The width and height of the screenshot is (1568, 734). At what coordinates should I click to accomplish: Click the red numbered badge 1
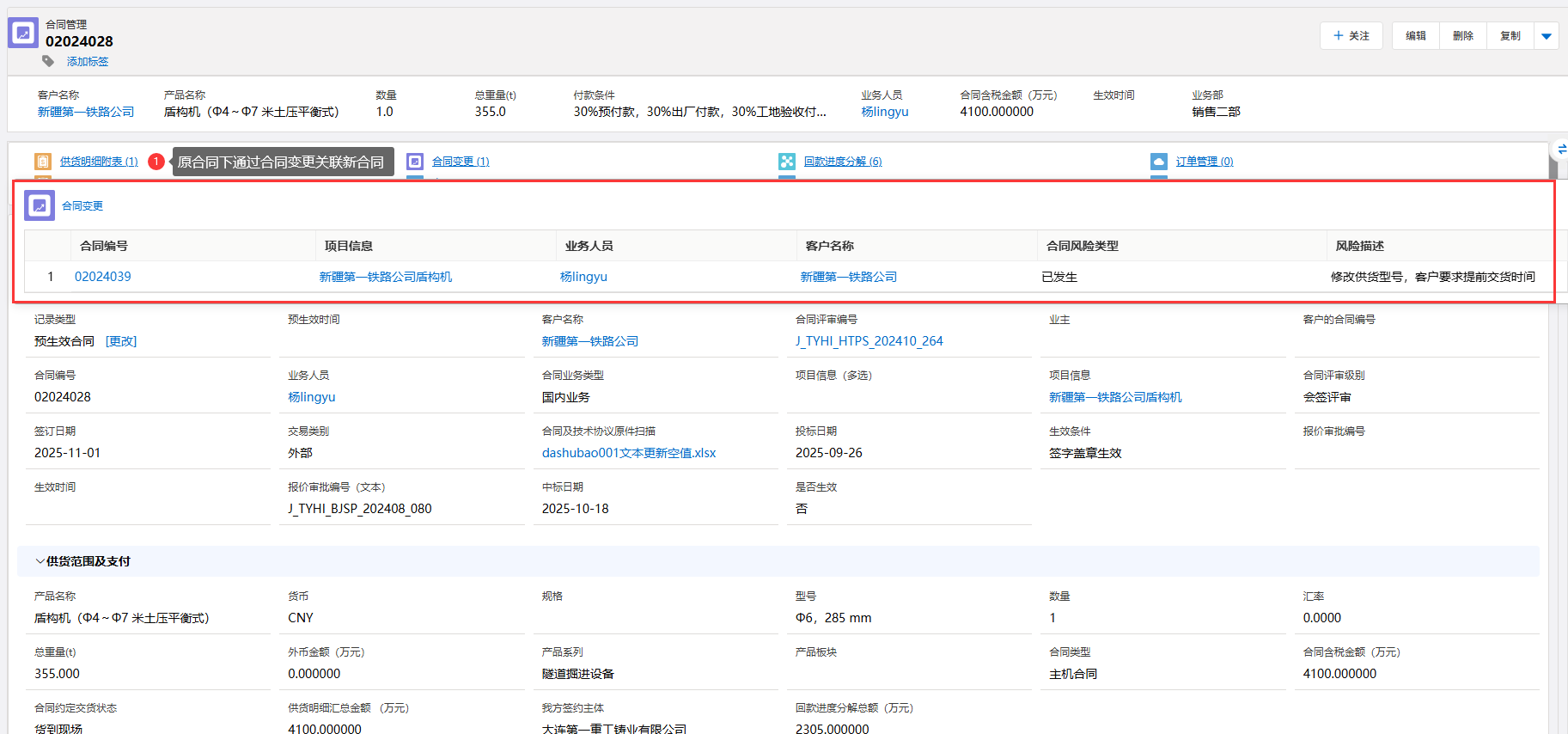tap(156, 162)
